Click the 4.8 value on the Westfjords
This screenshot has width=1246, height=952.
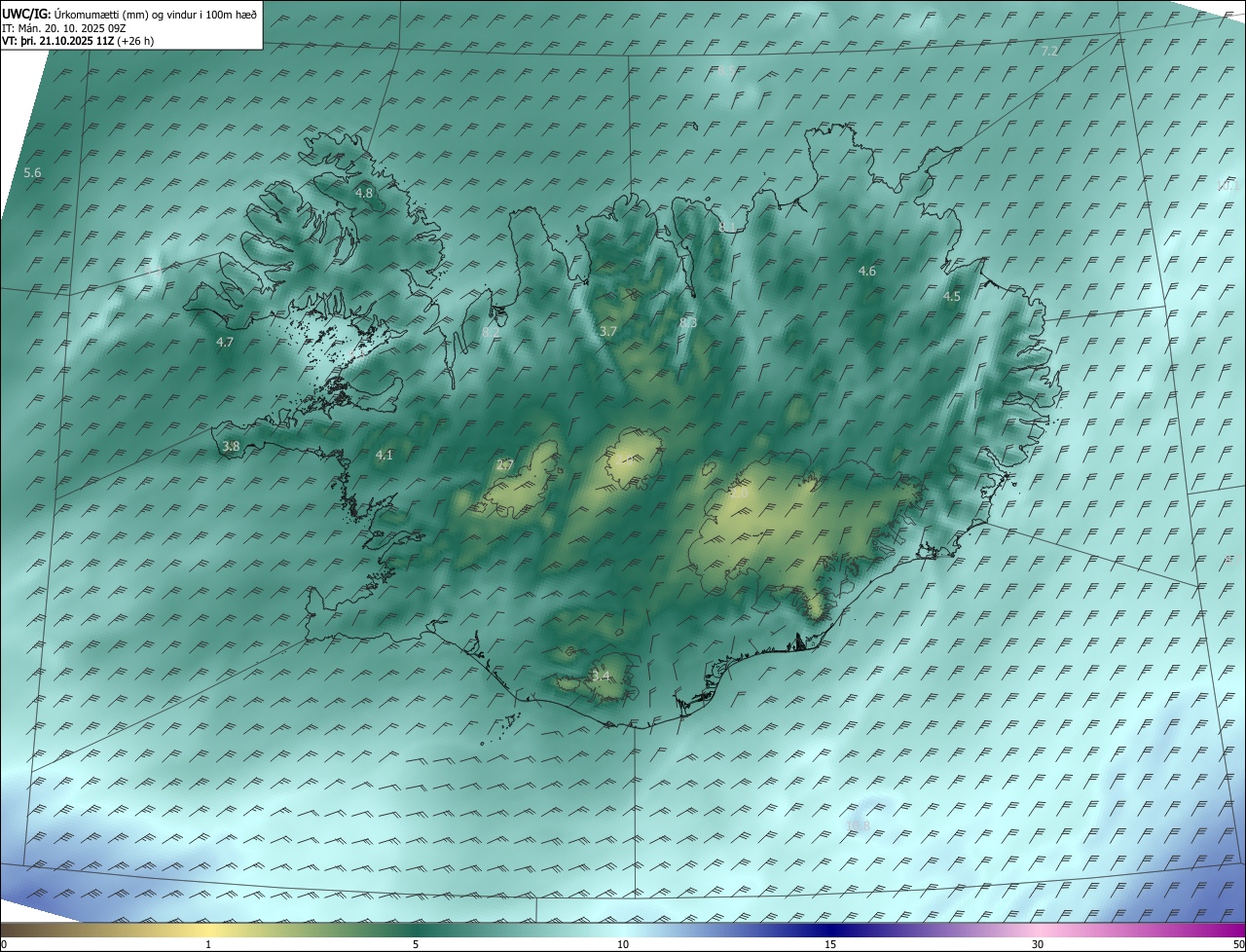[x=363, y=194]
